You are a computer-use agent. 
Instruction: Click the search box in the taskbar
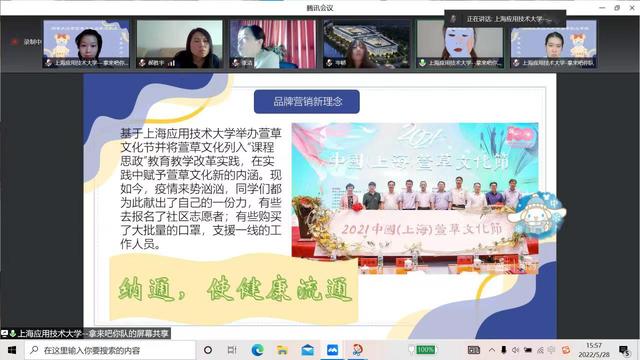pos(110,350)
